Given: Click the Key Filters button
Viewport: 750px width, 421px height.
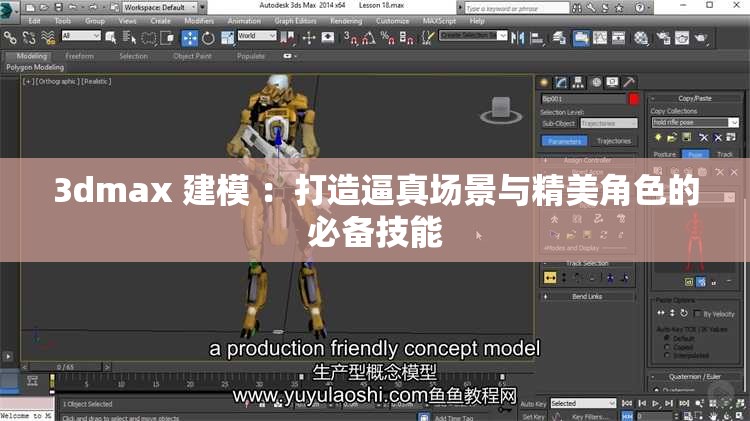Looking at the screenshot, I should (590, 417).
